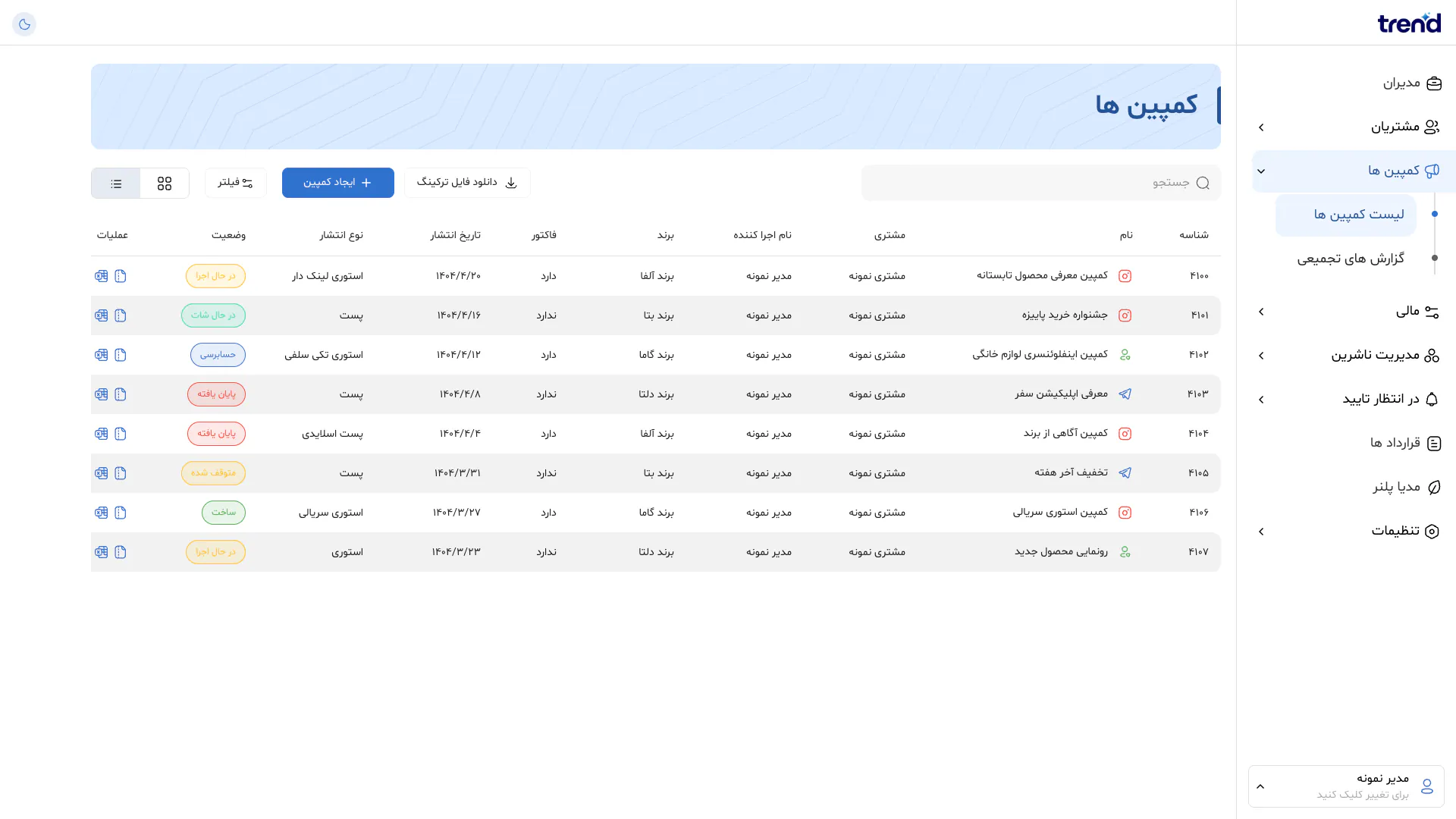Click influencer icon beside رونمایی محصول جدید

tap(1125, 552)
